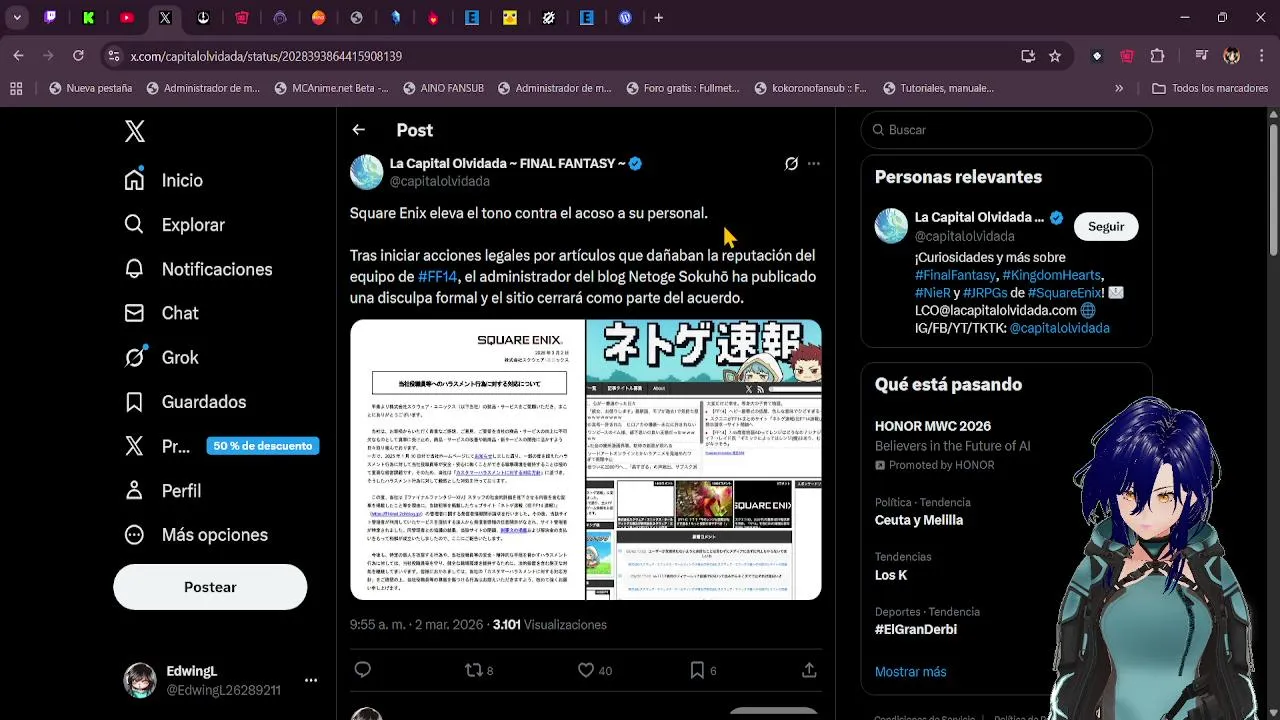Click the Buscar search field
Screen dimensions: 1280x720
click(x=1007, y=130)
